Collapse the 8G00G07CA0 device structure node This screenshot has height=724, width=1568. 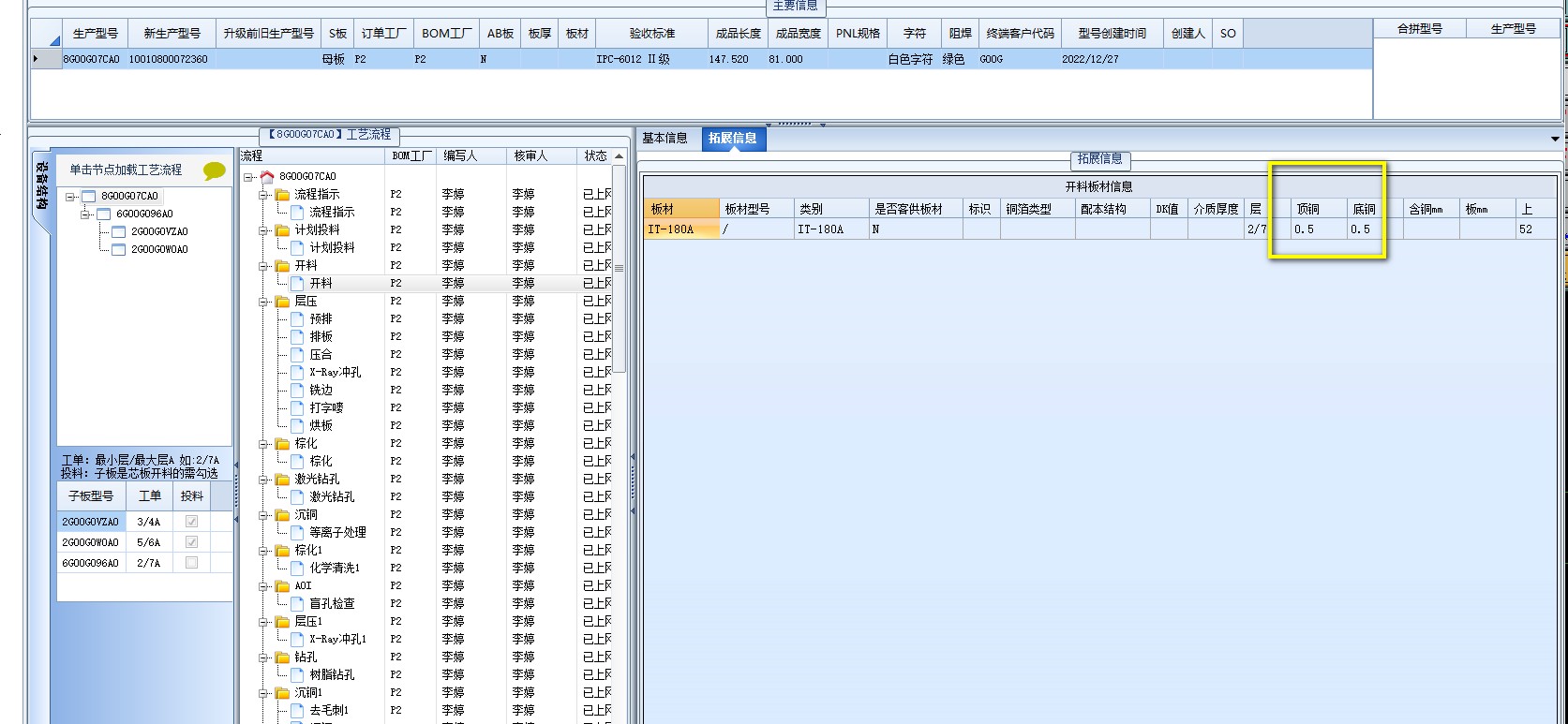tap(70, 197)
